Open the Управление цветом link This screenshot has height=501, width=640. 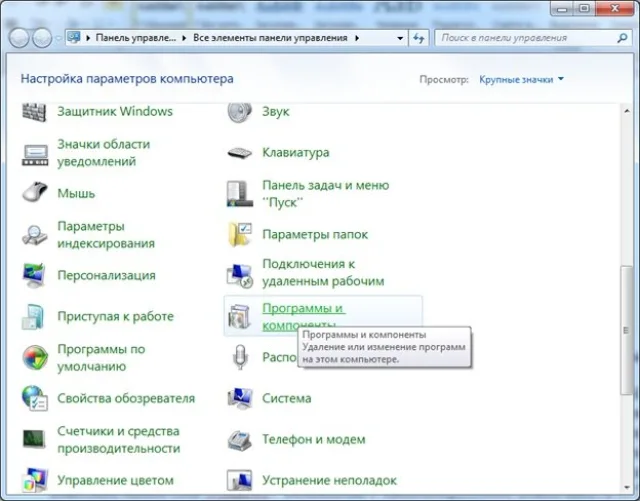(116, 480)
